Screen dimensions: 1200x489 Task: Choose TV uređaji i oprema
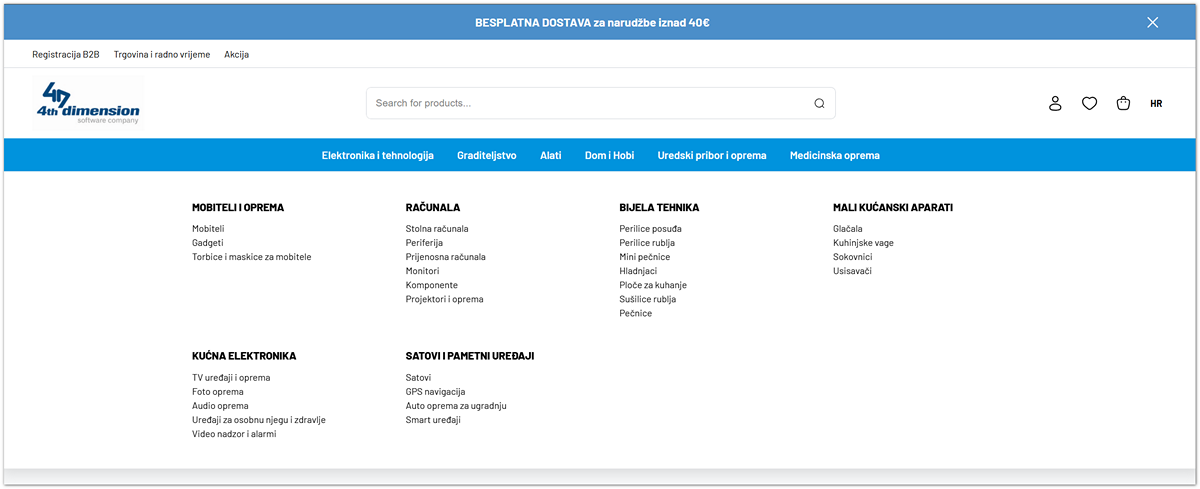[231, 378]
